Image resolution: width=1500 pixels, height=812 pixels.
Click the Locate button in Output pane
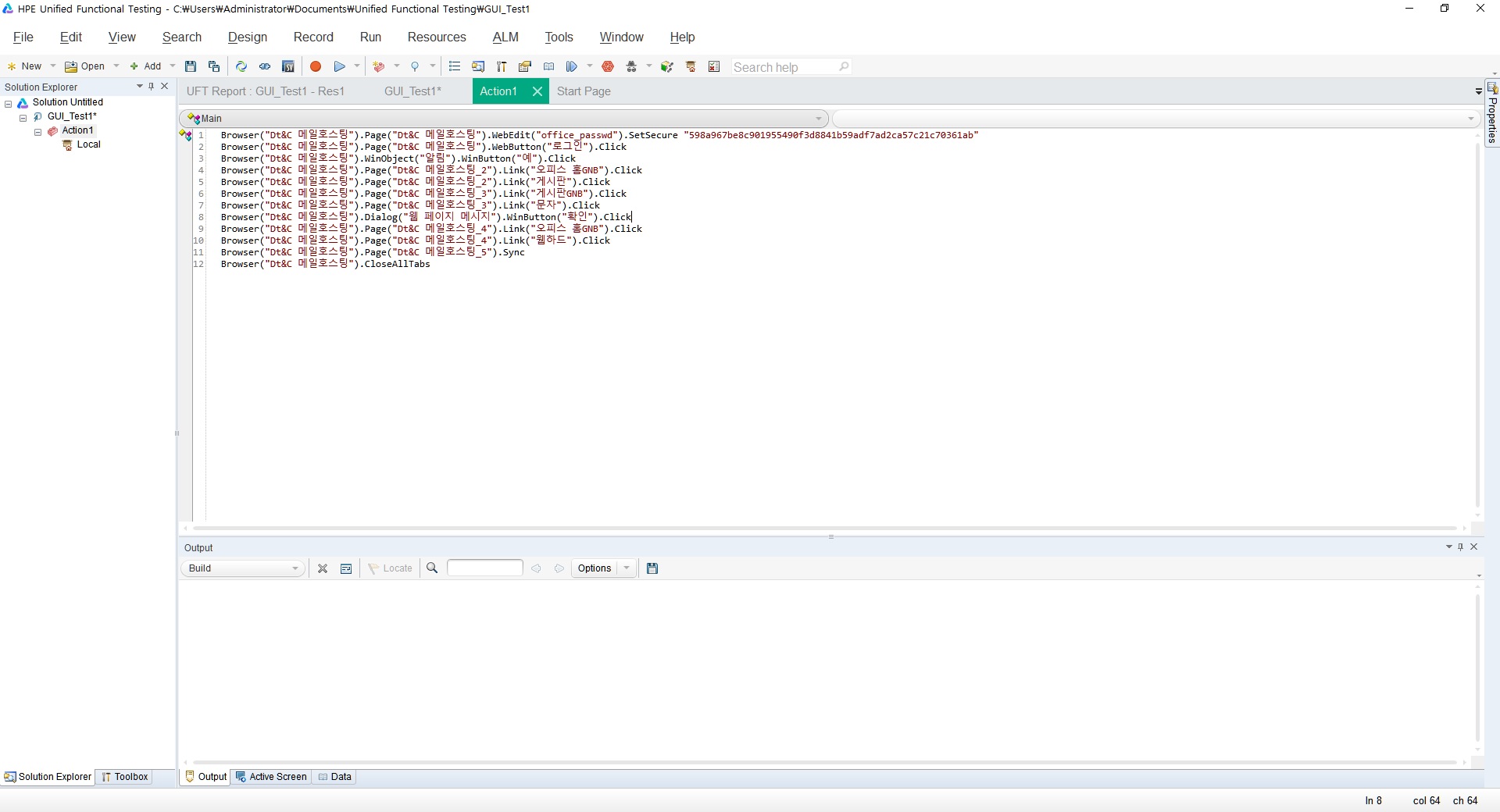click(390, 568)
